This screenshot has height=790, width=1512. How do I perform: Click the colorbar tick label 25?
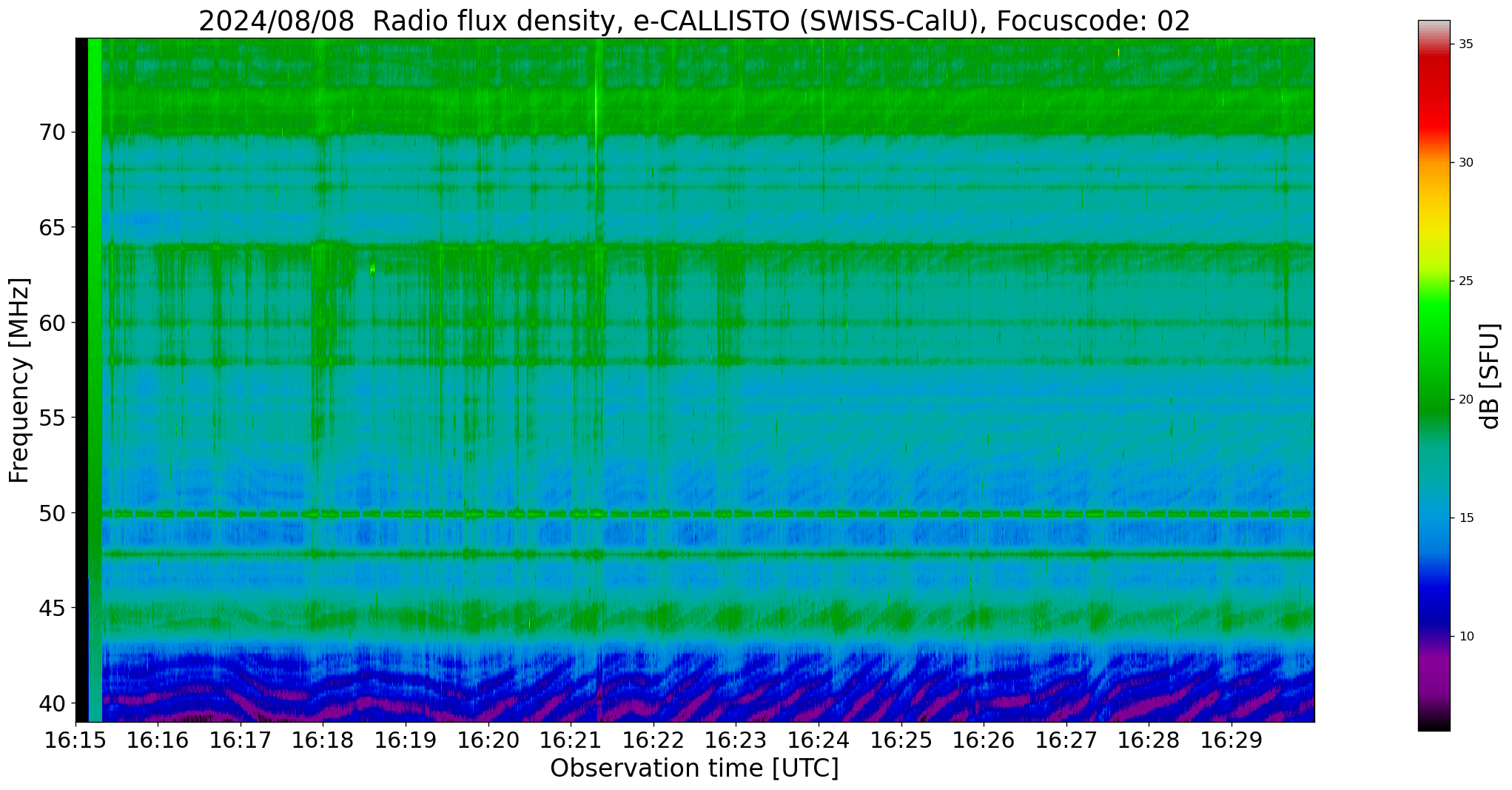click(x=1465, y=281)
